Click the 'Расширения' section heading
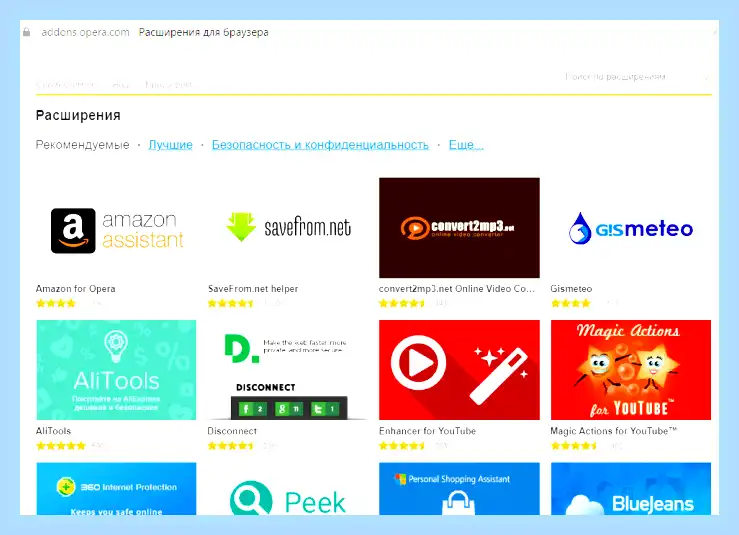The image size is (739, 535). point(78,115)
